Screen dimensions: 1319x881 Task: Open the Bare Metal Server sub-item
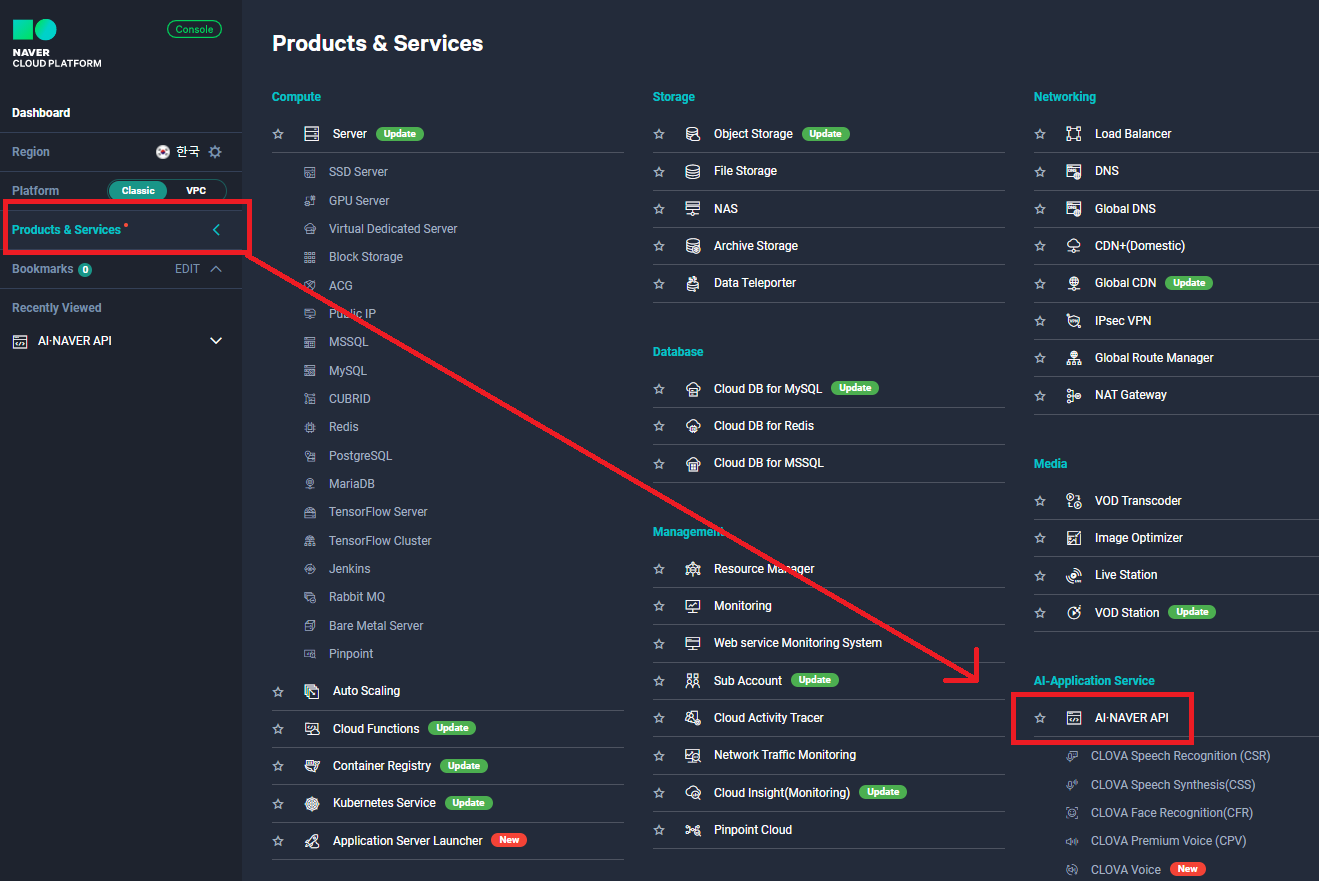coord(376,626)
